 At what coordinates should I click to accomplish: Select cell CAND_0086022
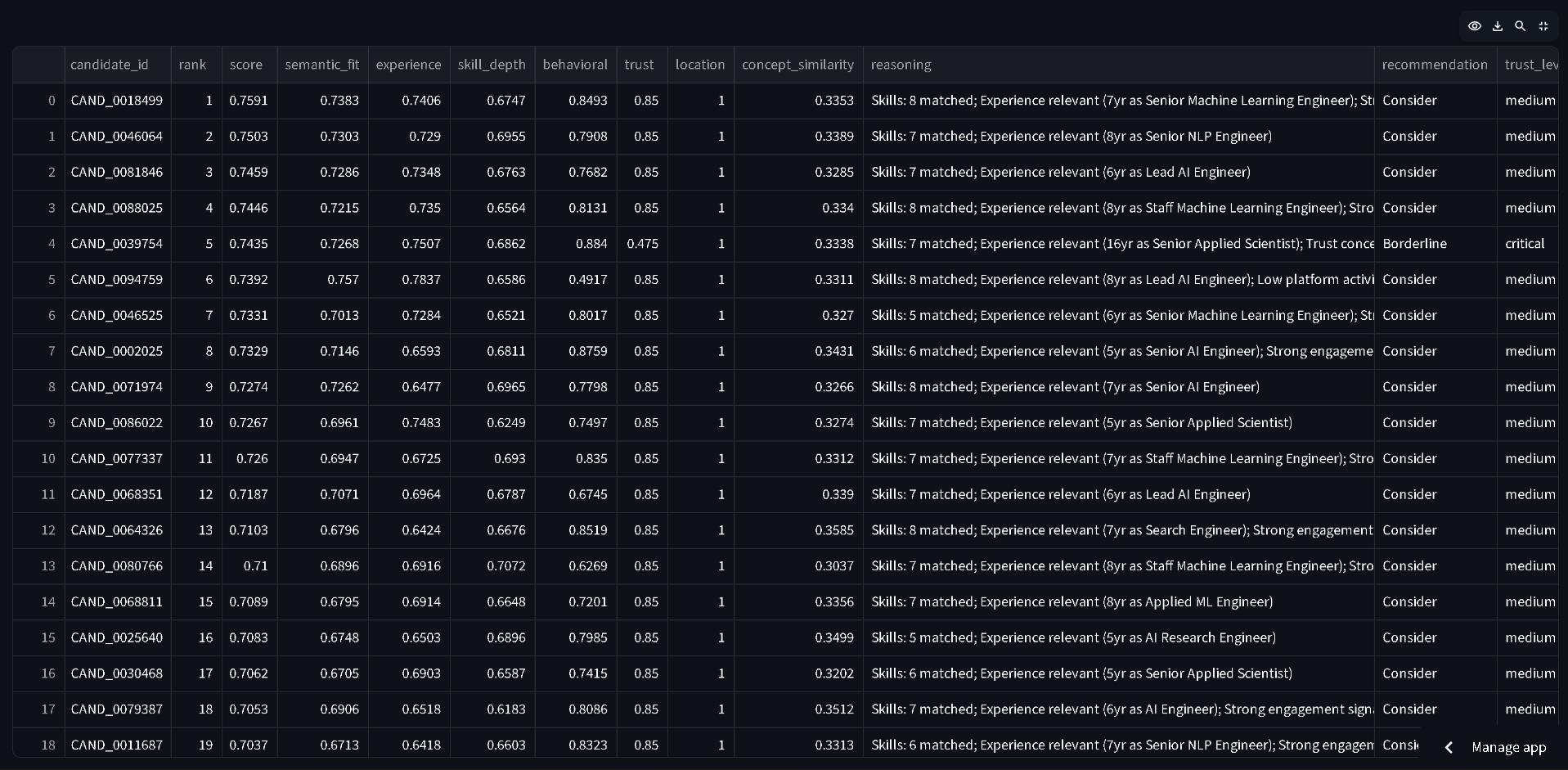tap(118, 423)
